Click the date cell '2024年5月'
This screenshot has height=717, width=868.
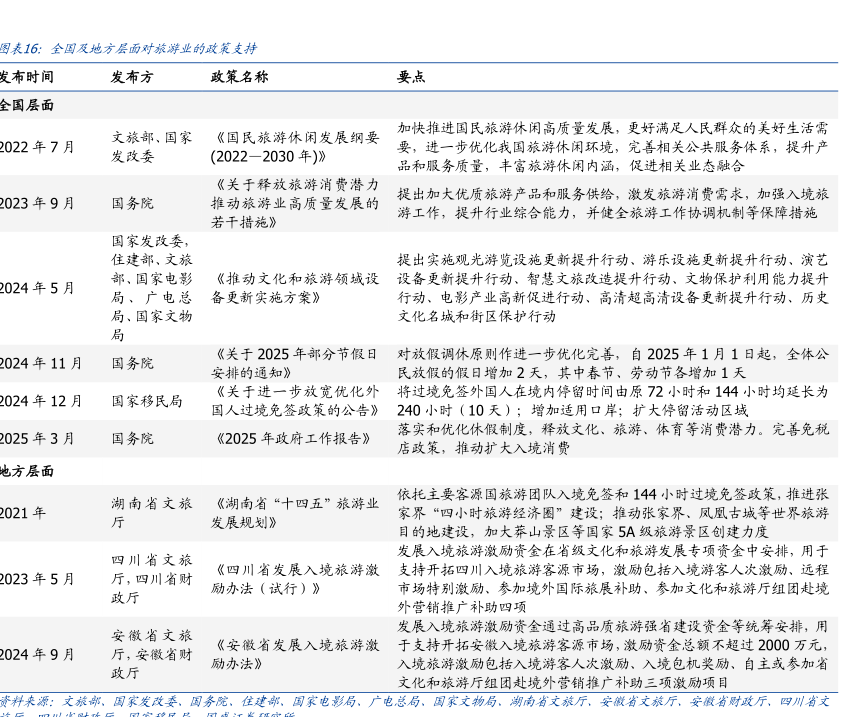[x=37, y=288]
